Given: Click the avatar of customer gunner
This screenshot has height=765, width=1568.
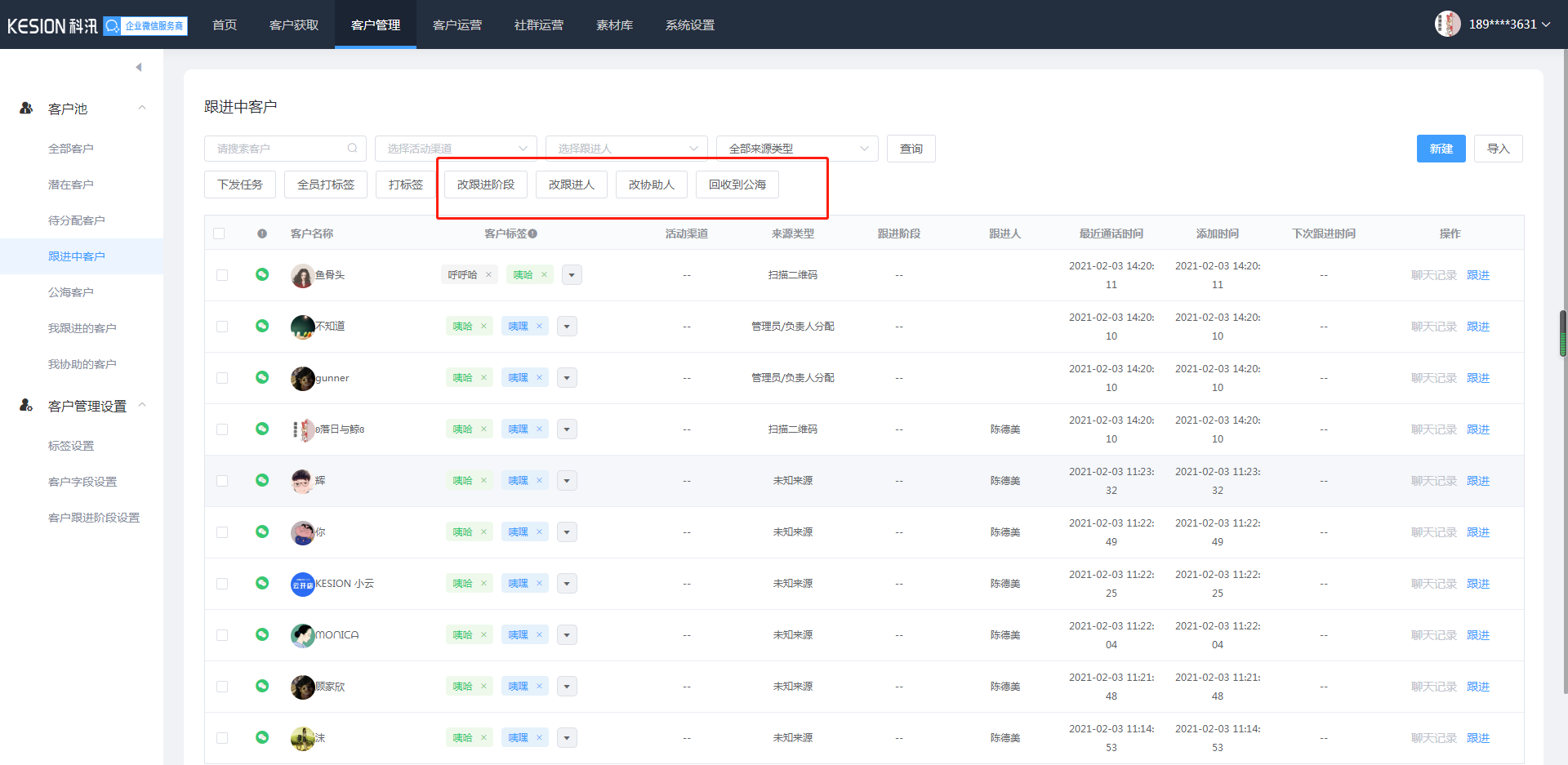Looking at the screenshot, I should pyautogui.click(x=302, y=378).
